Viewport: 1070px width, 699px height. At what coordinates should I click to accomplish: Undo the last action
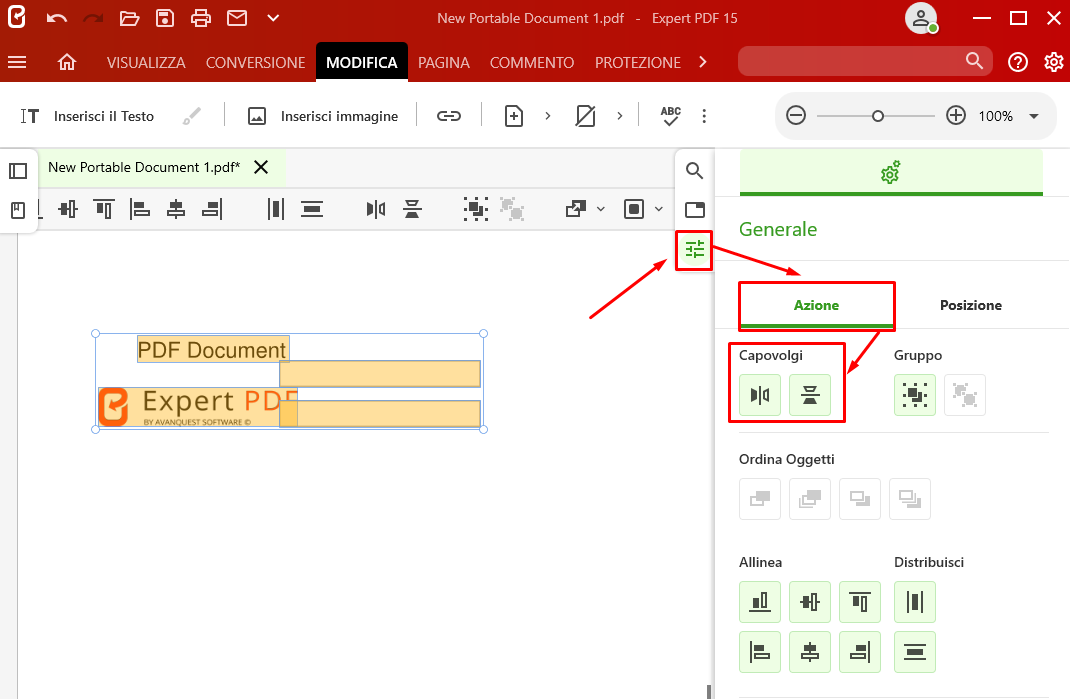click(57, 18)
